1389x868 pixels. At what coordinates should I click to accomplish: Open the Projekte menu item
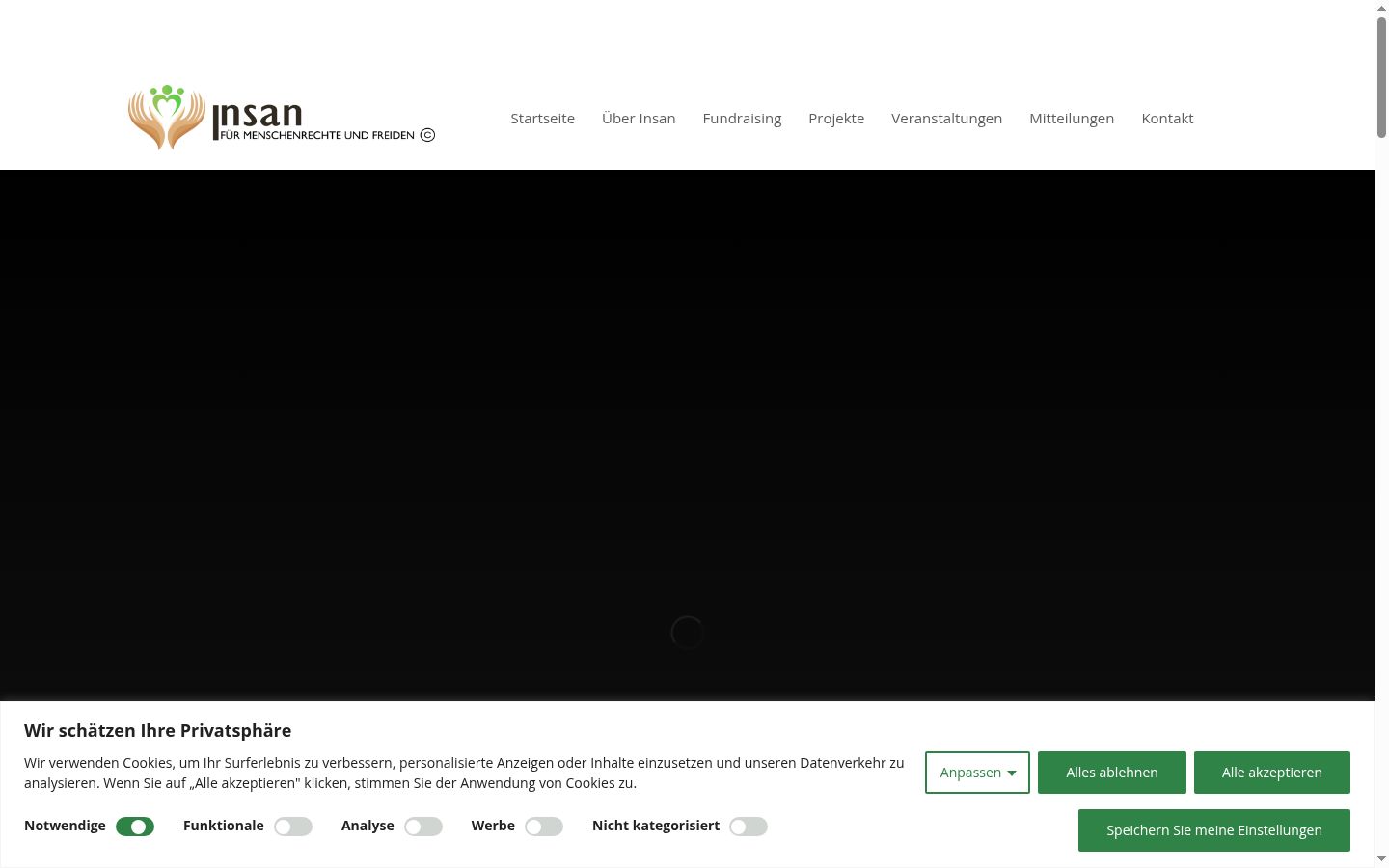(x=836, y=119)
